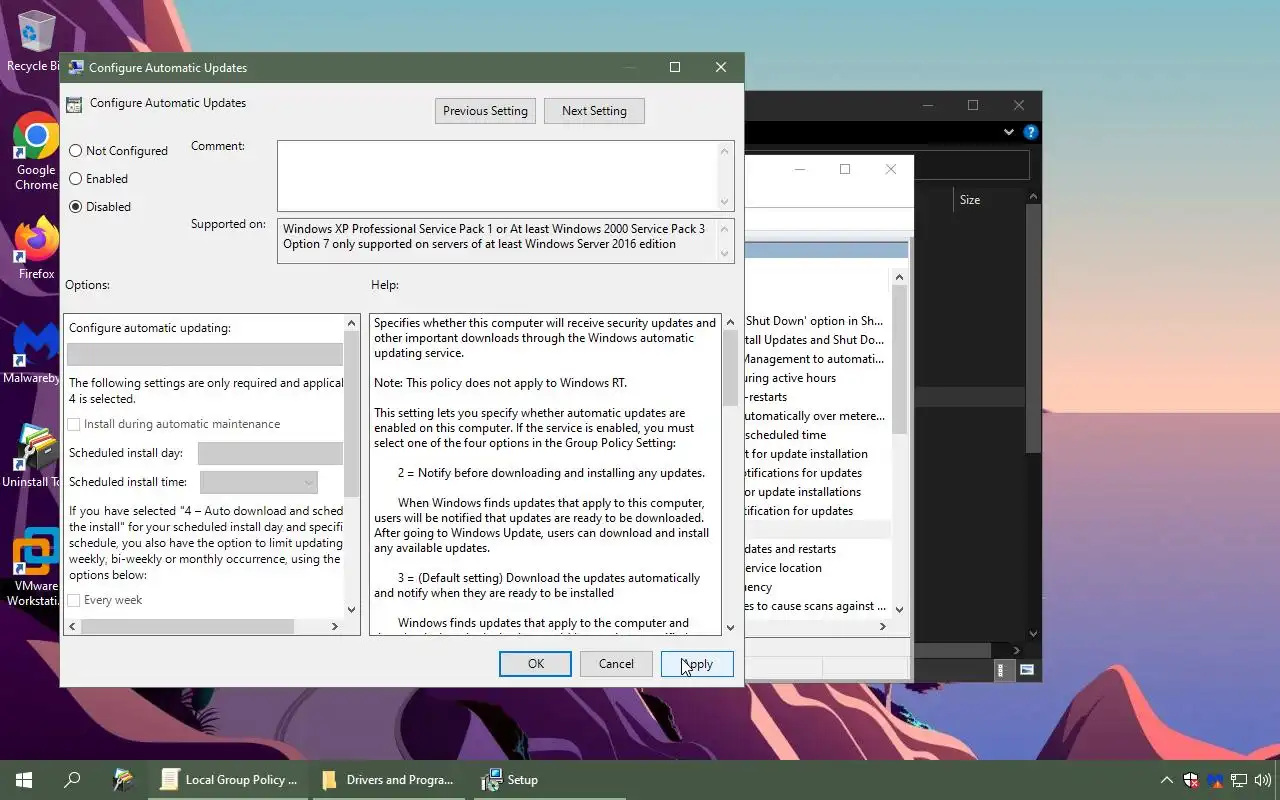Open Windows Security tray icon
This screenshot has height=800, width=1280.
coord(1191,780)
